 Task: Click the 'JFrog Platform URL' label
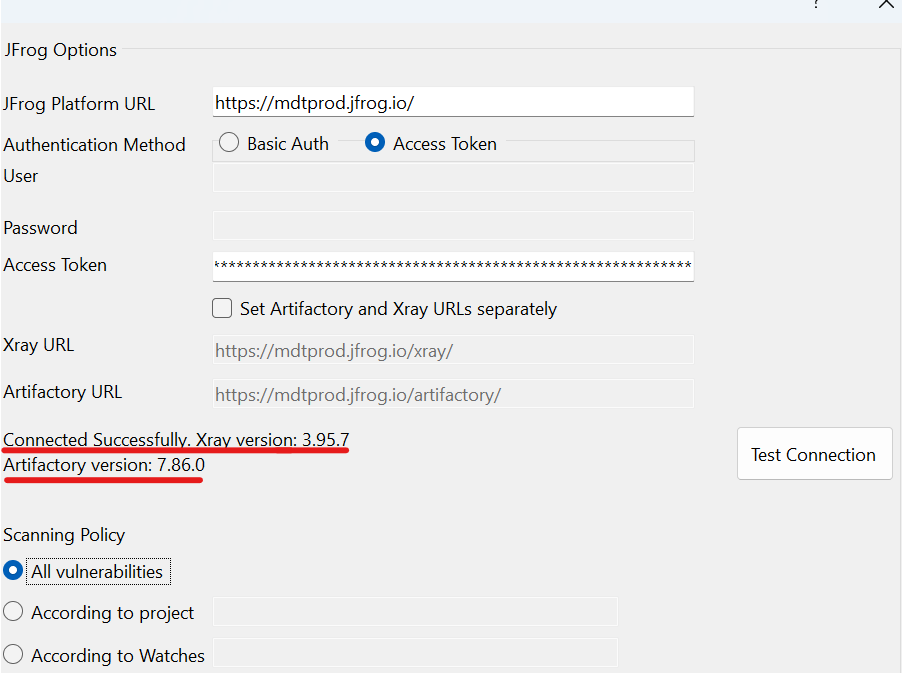click(x=79, y=104)
